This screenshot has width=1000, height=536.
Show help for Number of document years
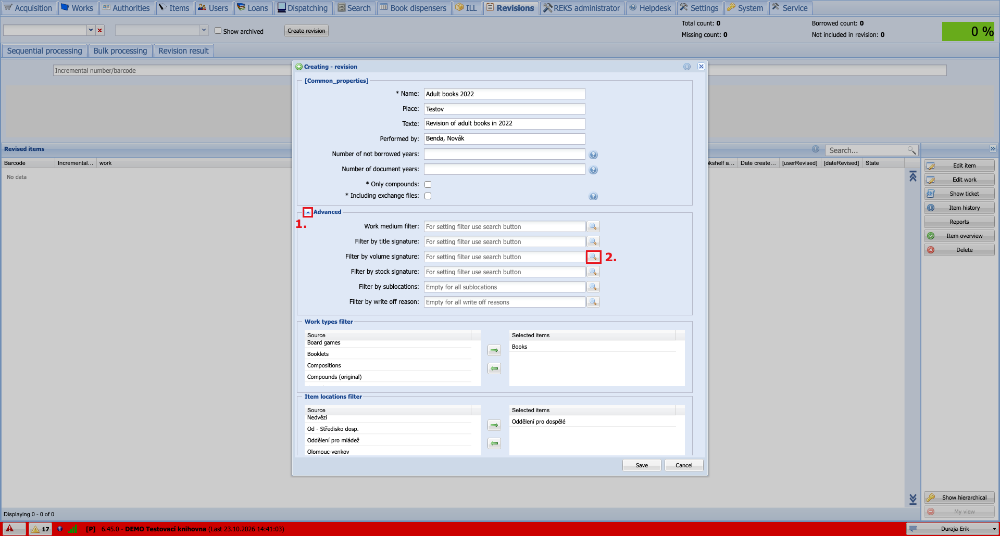[593, 170]
